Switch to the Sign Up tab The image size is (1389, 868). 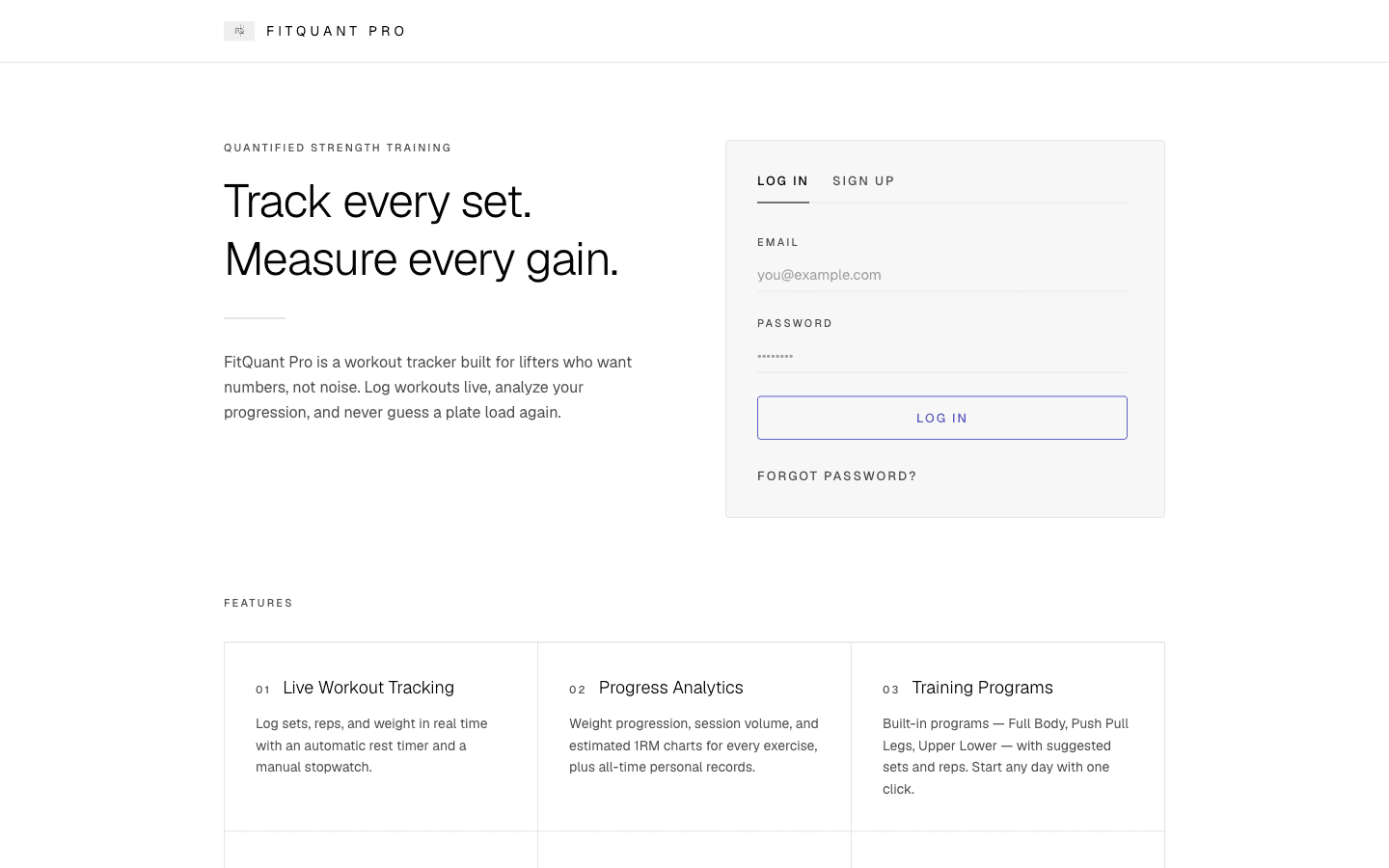click(x=863, y=181)
